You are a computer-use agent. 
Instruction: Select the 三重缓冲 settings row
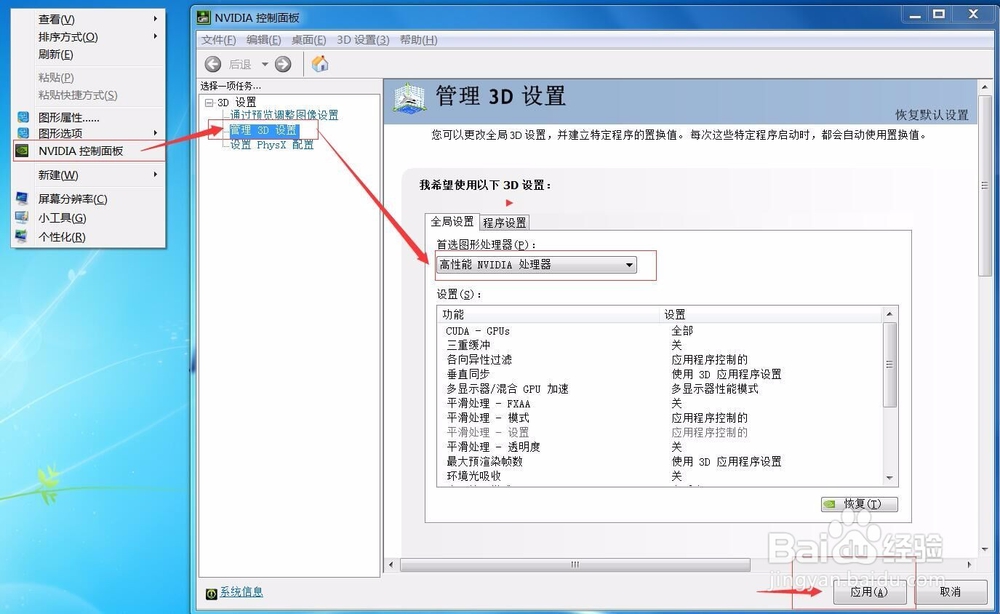661,345
